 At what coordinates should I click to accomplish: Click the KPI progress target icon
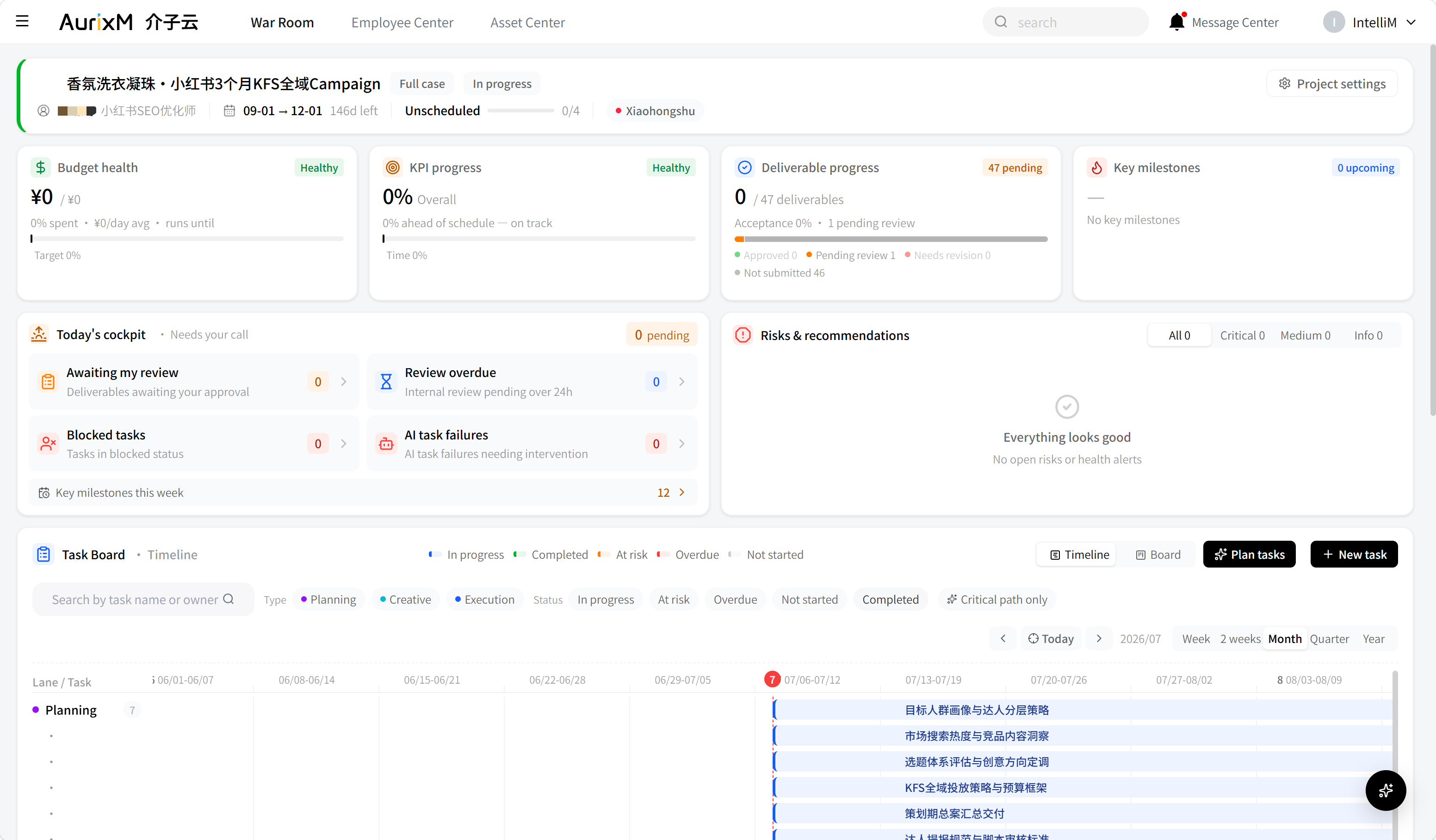point(393,167)
